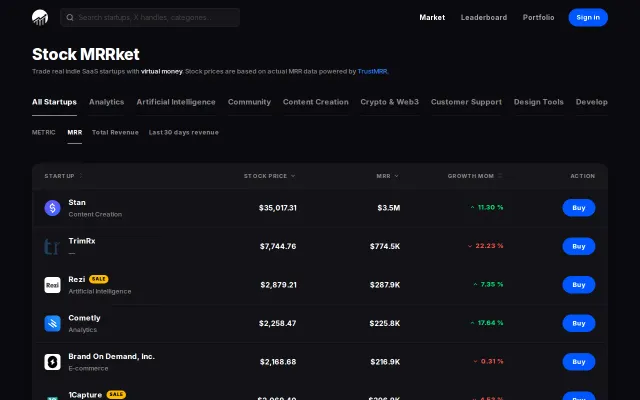
Task: Focus the search startups input field
Action: pos(150,18)
